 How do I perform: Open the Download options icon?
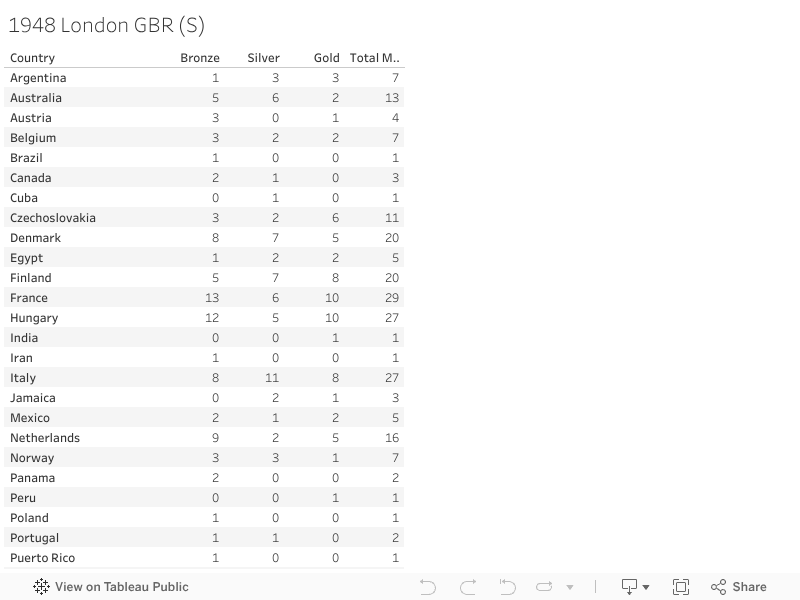click(635, 587)
